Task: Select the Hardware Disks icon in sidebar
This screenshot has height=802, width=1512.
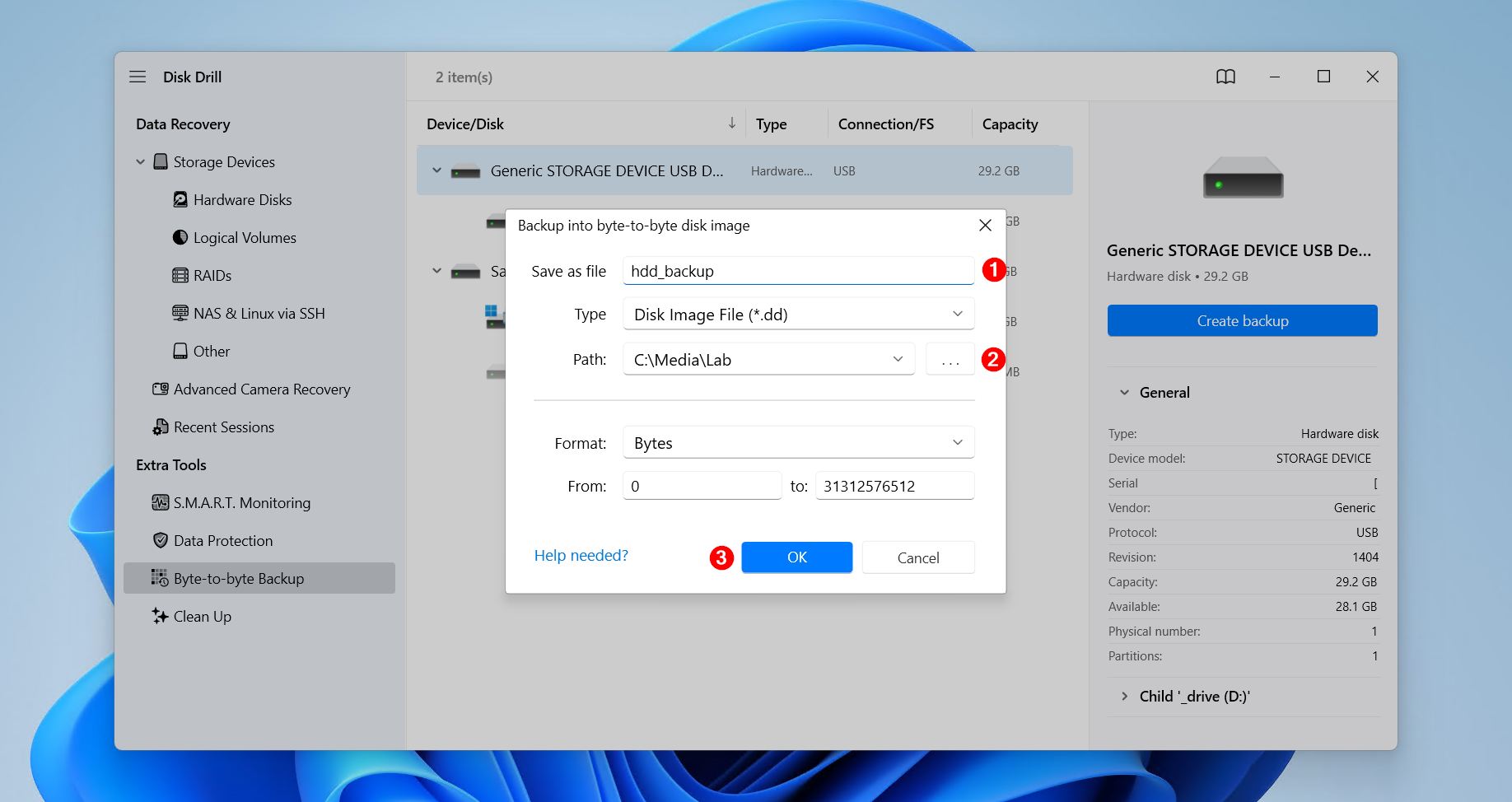Action: [180, 199]
